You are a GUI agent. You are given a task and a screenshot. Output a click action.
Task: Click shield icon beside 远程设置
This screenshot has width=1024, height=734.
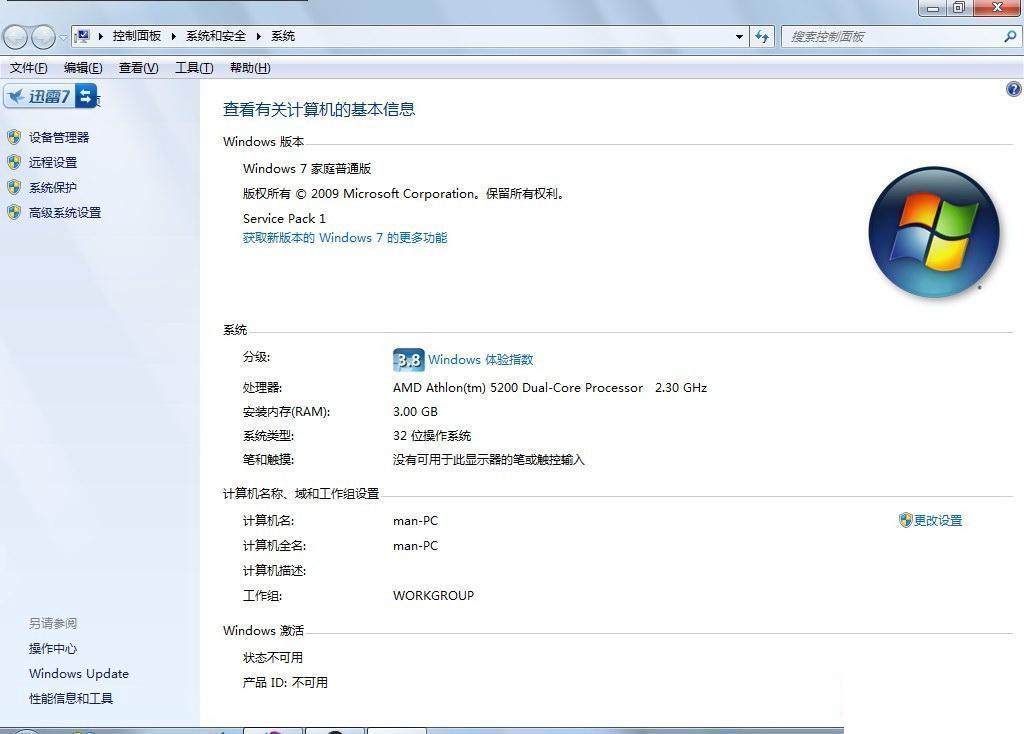(14, 162)
